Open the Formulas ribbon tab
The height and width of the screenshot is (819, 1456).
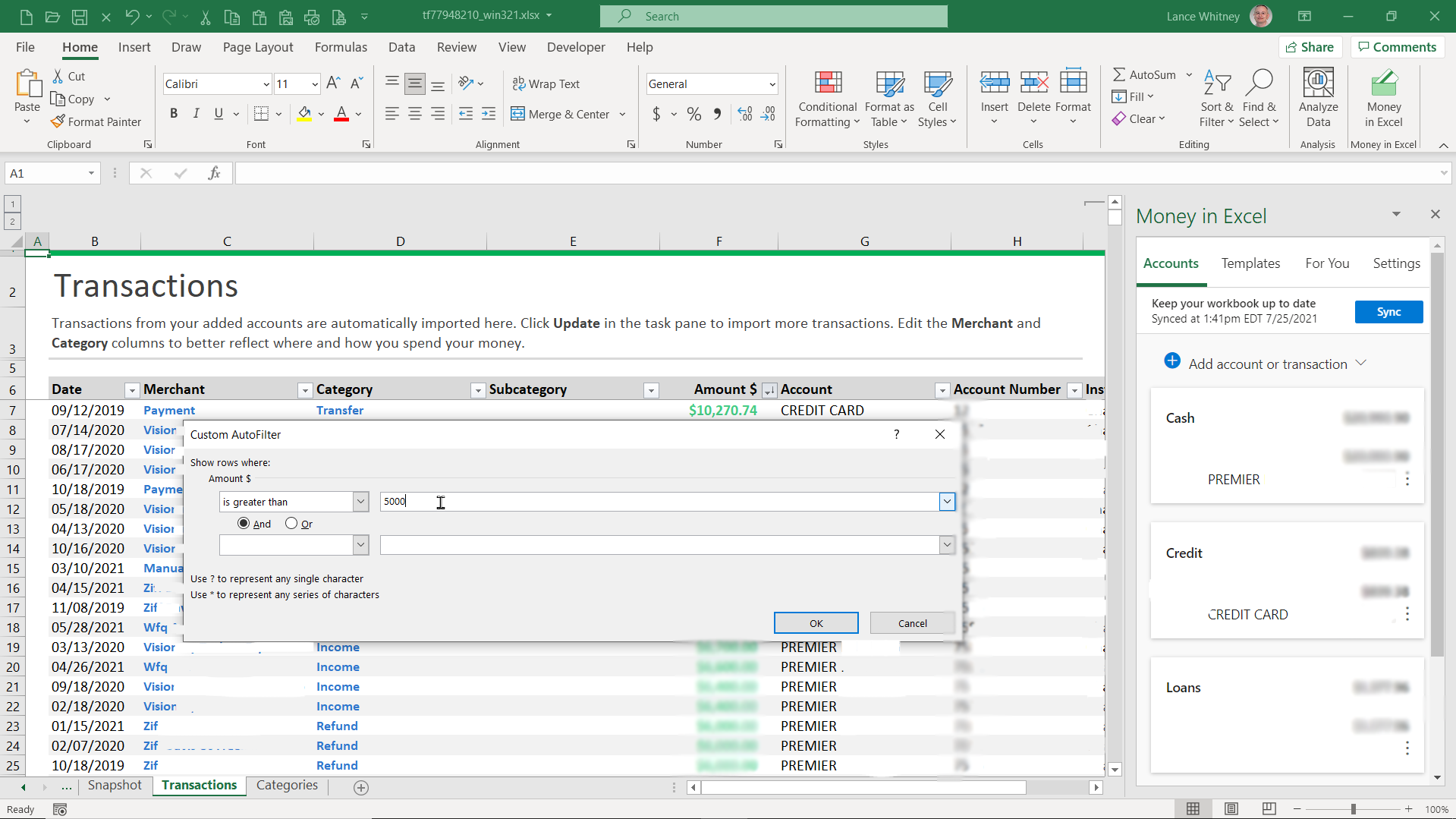(341, 47)
